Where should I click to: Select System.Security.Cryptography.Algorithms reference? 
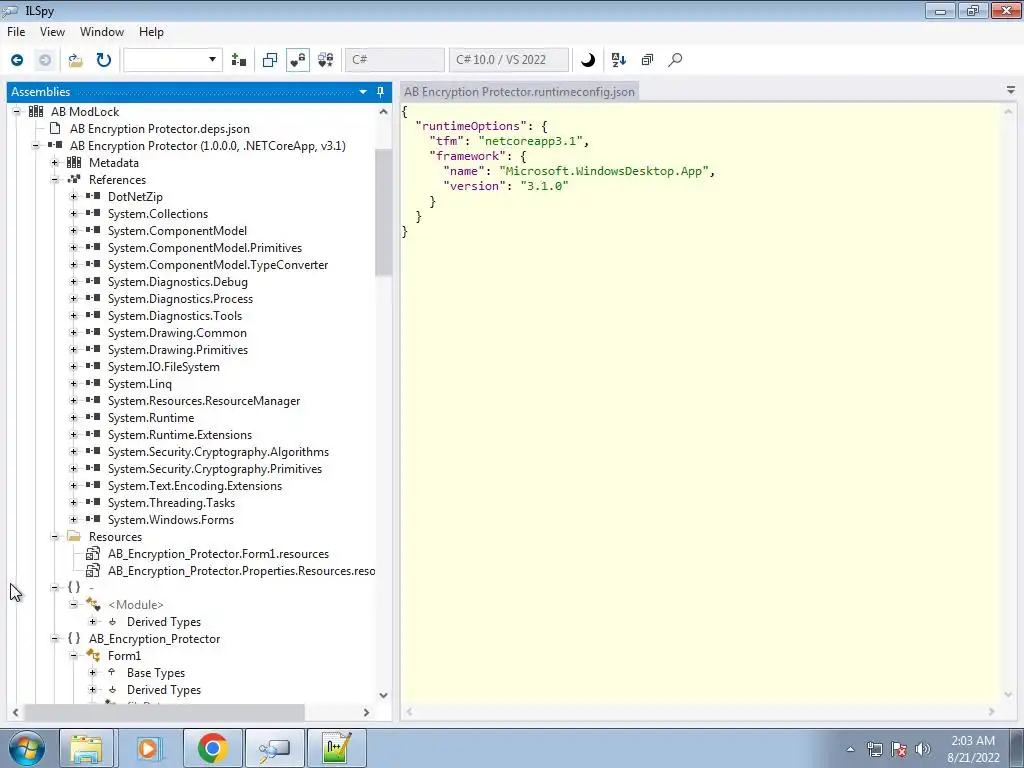point(218,451)
